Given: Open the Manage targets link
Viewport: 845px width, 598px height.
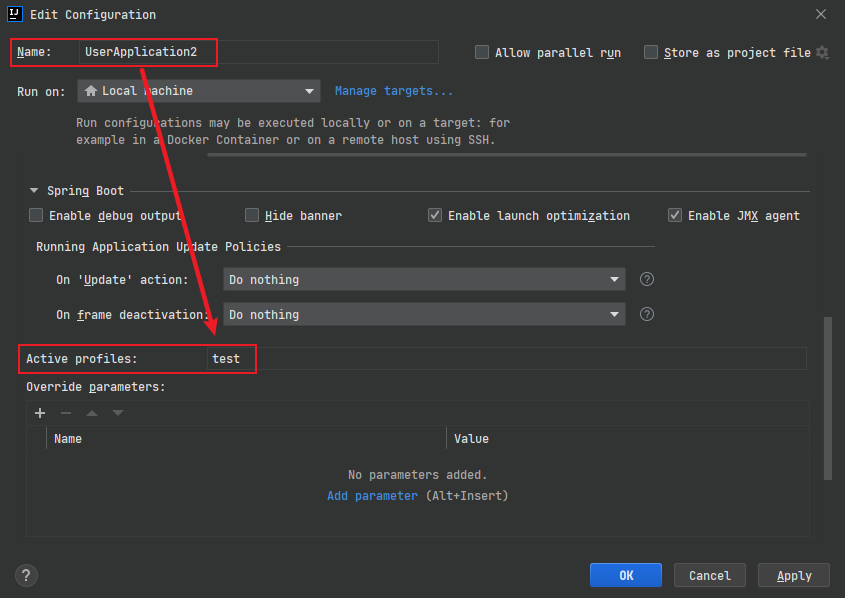Looking at the screenshot, I should 393,91.
